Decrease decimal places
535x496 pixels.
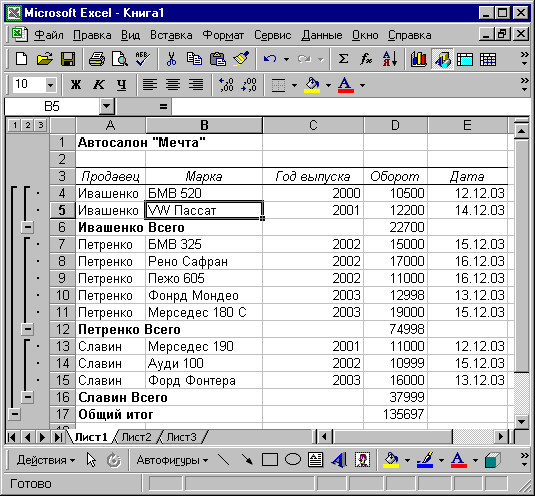point(249,85)
